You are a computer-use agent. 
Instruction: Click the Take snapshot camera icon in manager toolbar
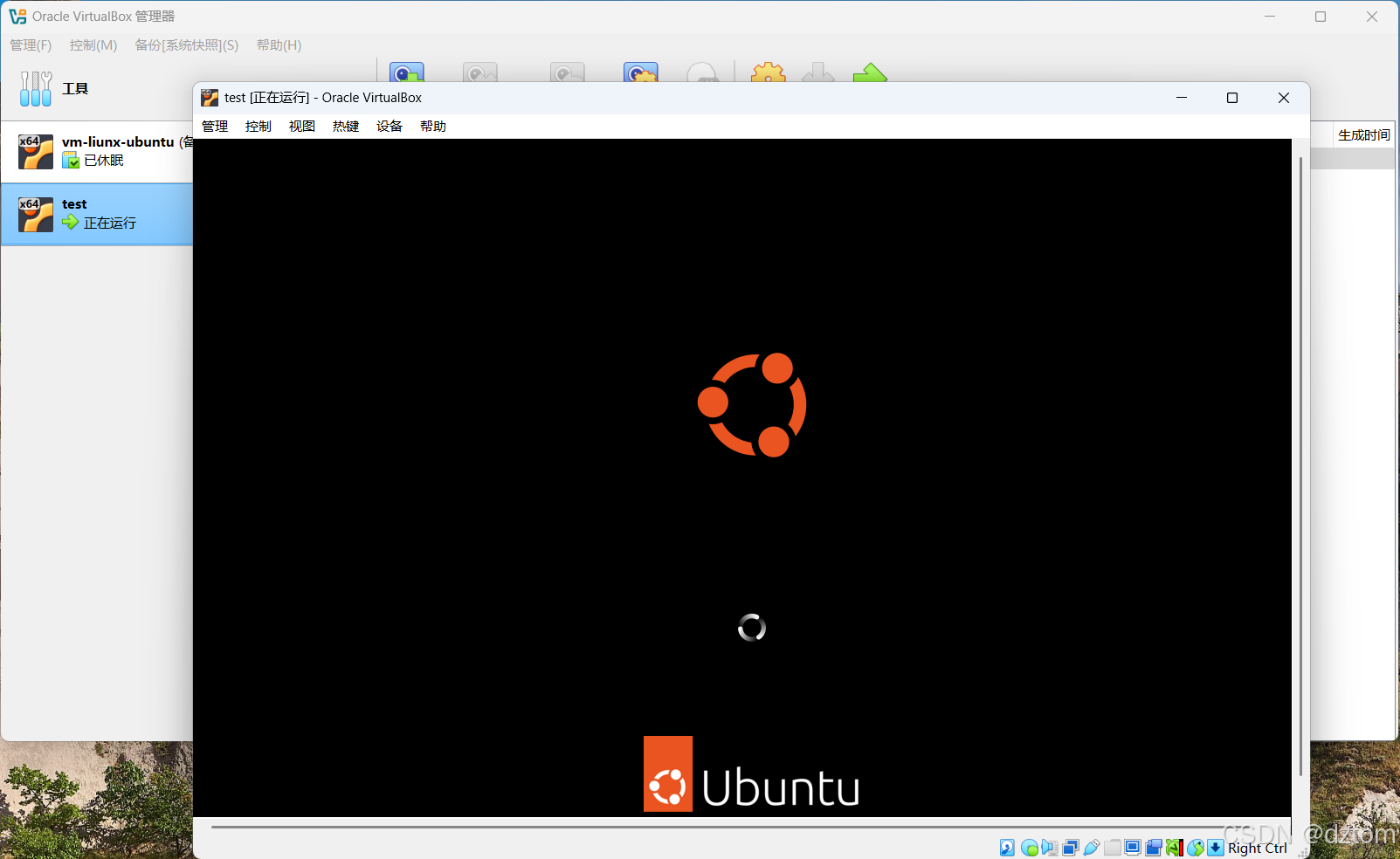tap(407, 72)
